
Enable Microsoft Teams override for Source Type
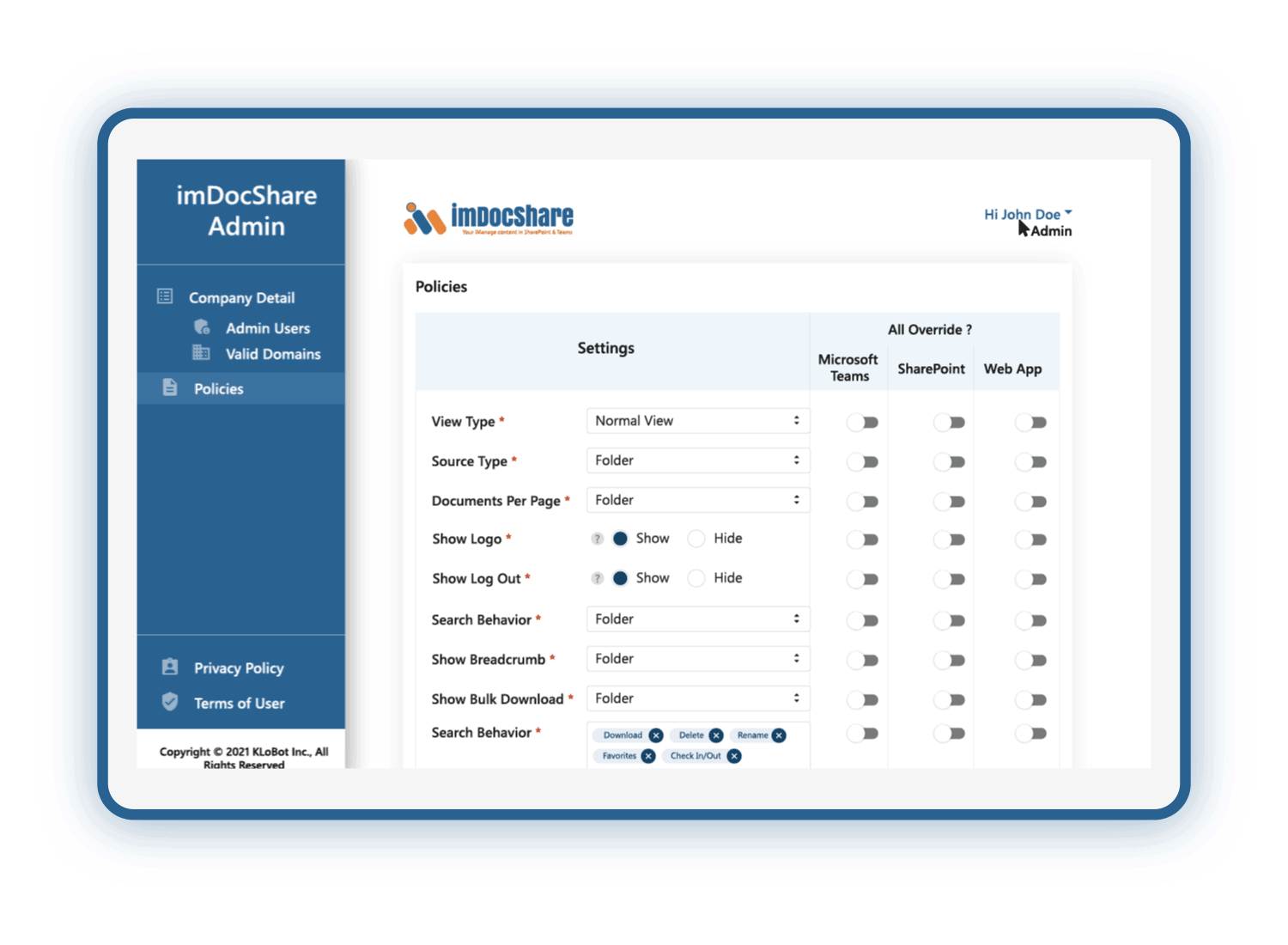tap(862, 461)
